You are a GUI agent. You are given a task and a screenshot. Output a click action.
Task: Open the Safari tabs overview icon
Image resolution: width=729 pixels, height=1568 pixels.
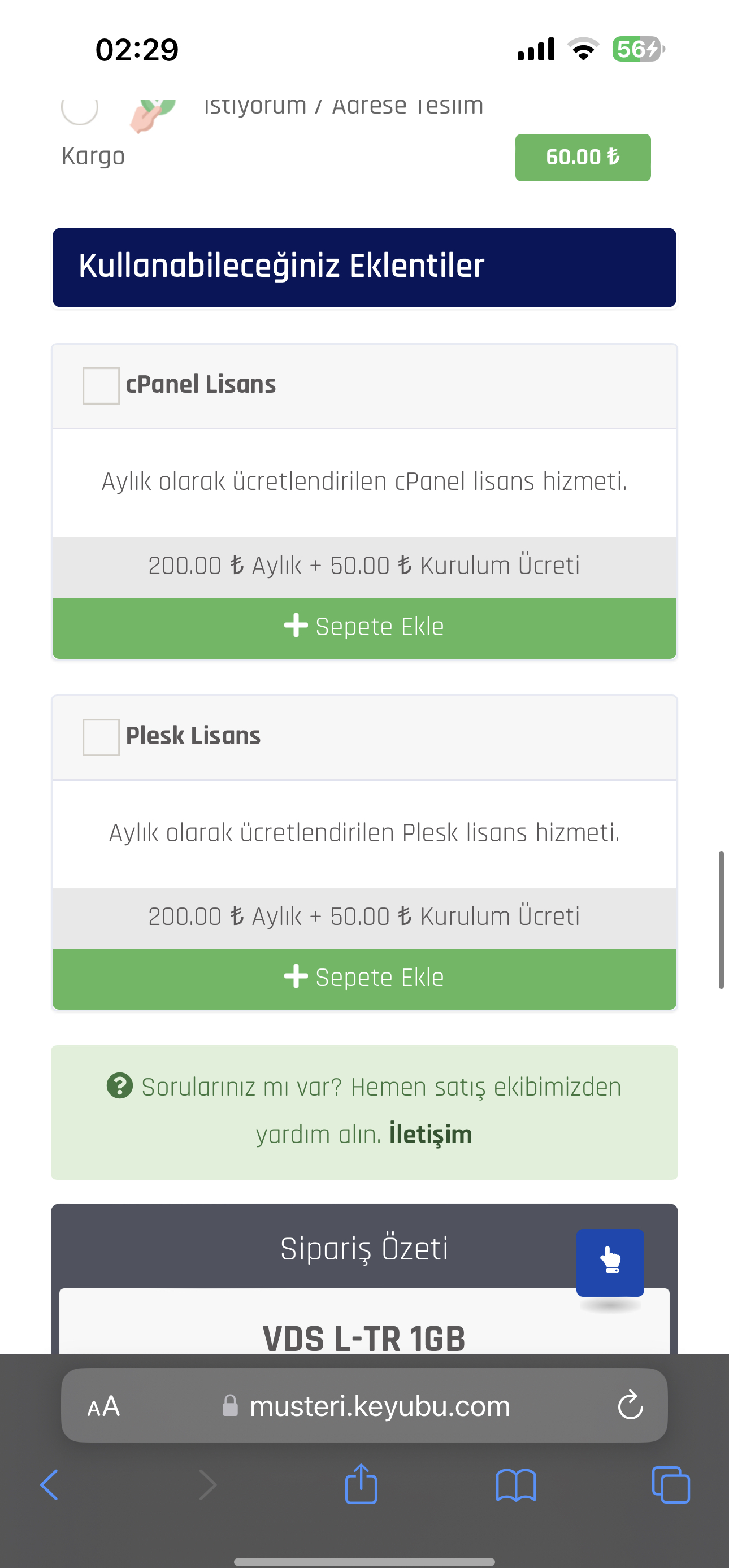point(671,1484)
